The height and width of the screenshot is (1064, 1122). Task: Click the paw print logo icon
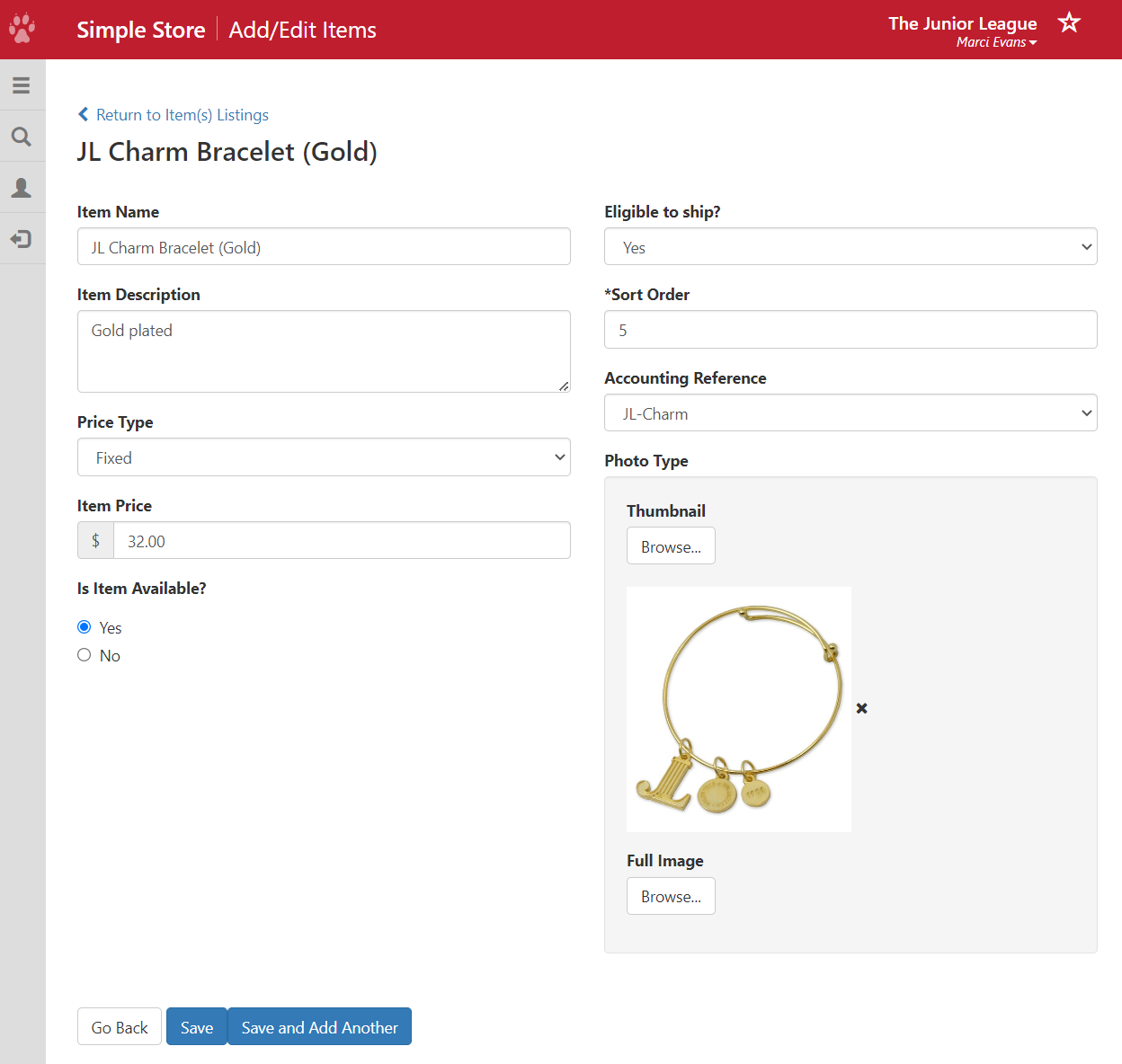coord(22,28)
